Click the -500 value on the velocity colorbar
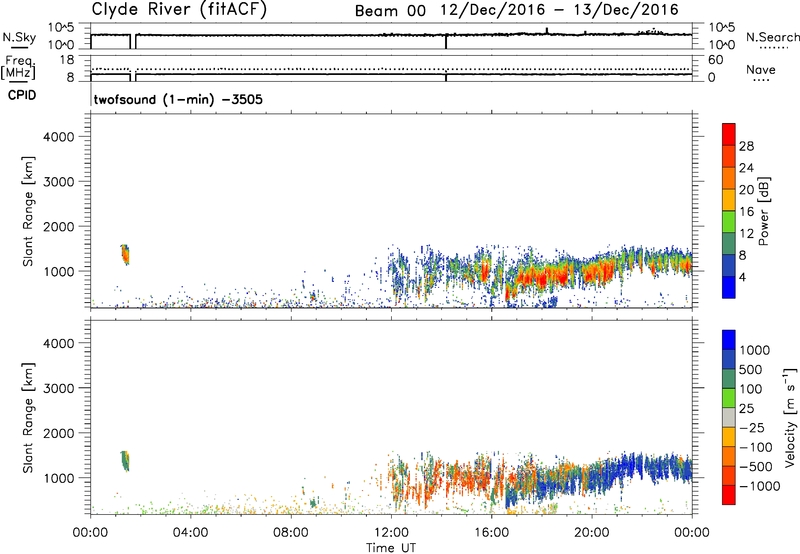The image size is (800, 554). (x=756, y=467)
